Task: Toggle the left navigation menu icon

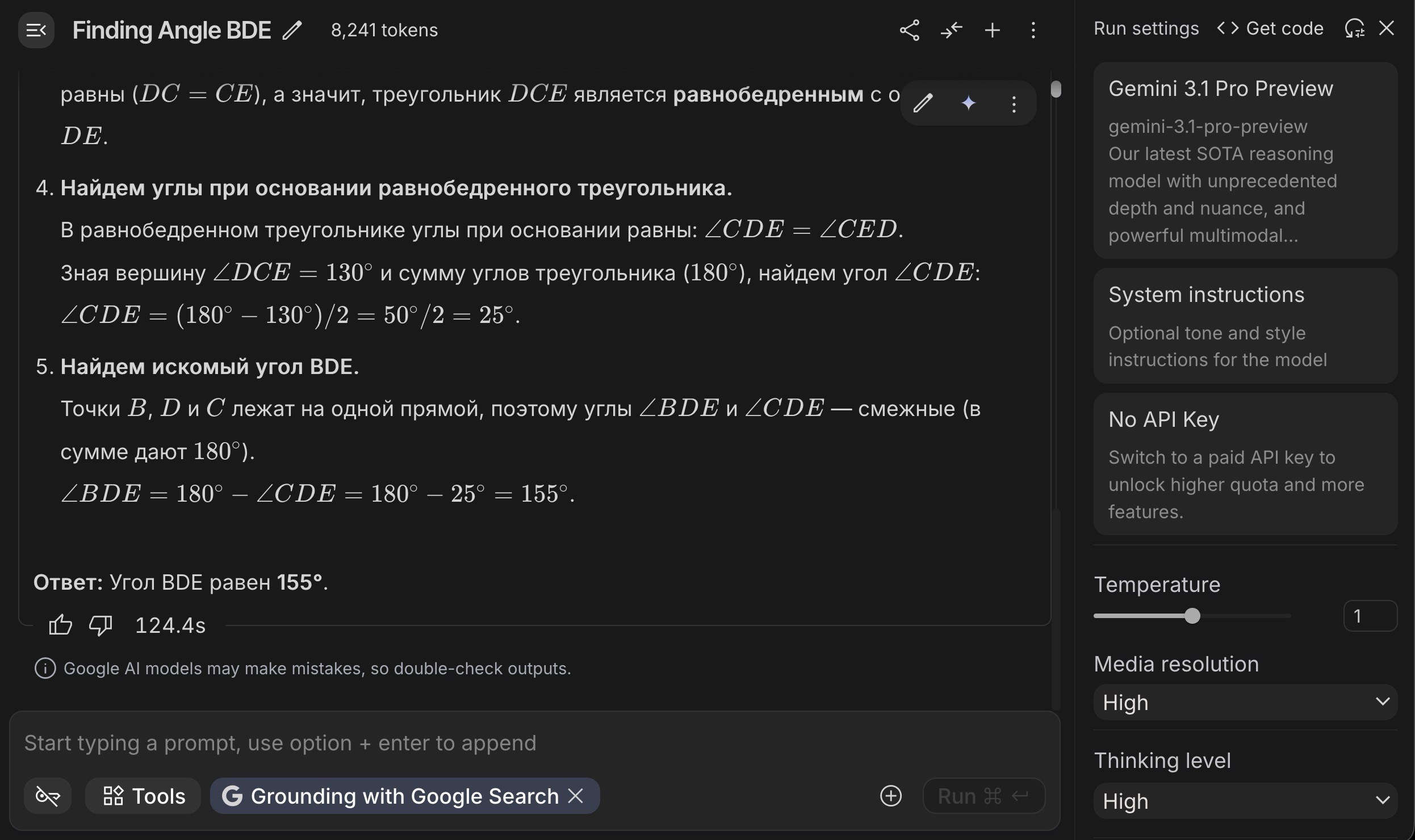Action: [36, 30]
